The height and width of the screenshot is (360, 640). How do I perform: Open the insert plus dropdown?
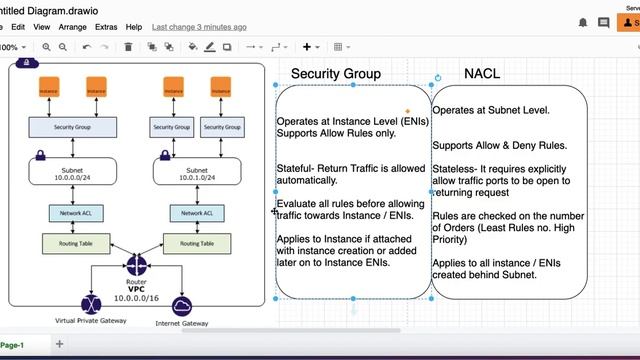[311, 47]
